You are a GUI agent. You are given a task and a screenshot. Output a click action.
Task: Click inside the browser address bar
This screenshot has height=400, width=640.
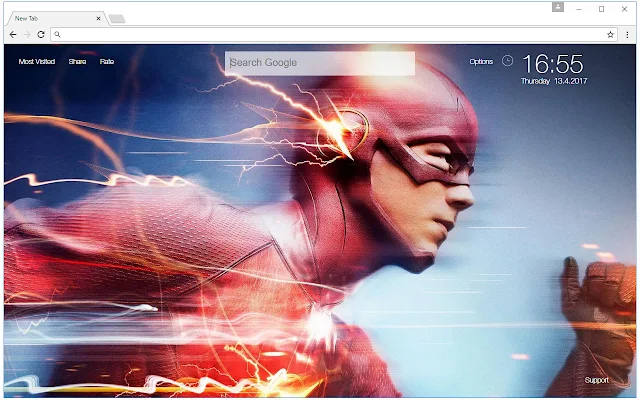pos(333,35)
